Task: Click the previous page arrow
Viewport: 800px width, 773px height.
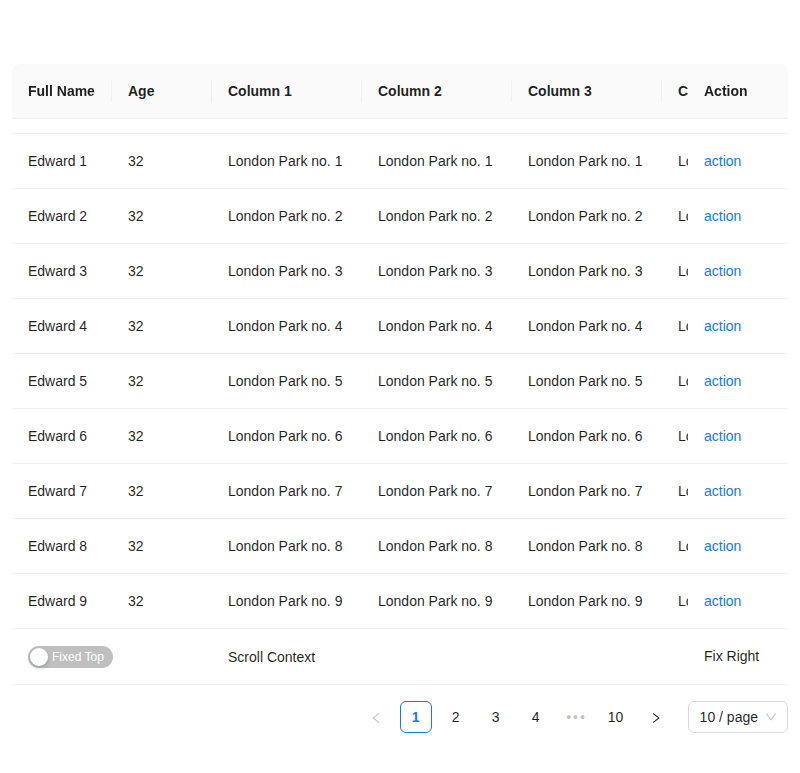Action: pyautogui.click(x=376, y=717)
